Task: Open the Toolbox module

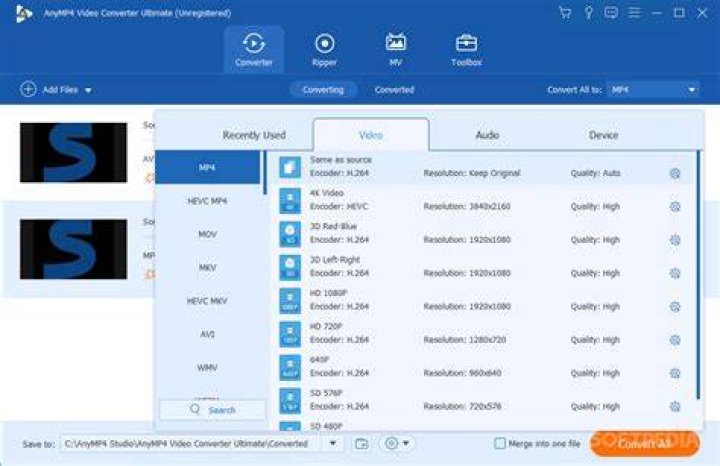Action: tap(466, 50)
